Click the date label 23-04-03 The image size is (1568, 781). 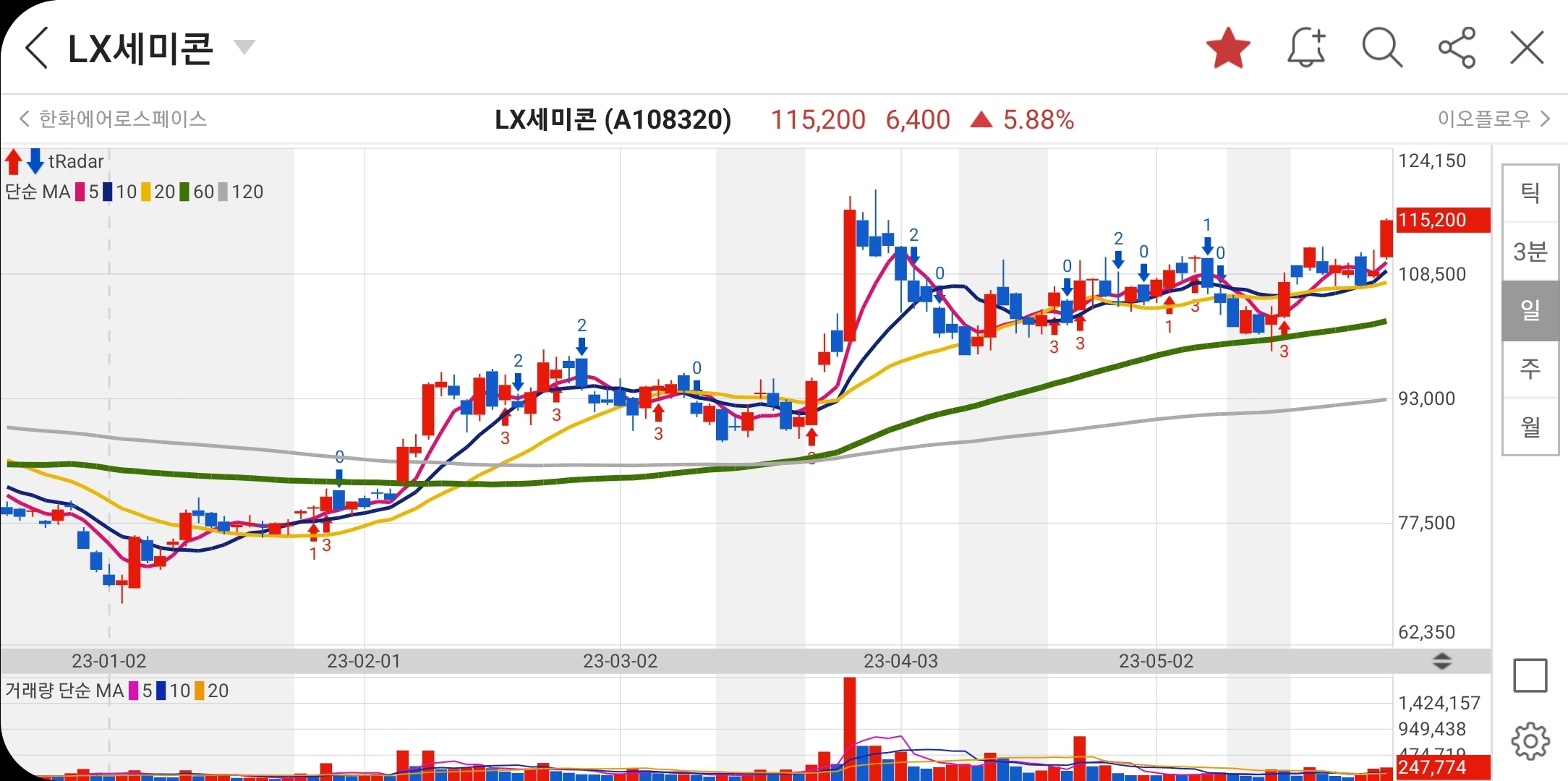pos(900,661)
